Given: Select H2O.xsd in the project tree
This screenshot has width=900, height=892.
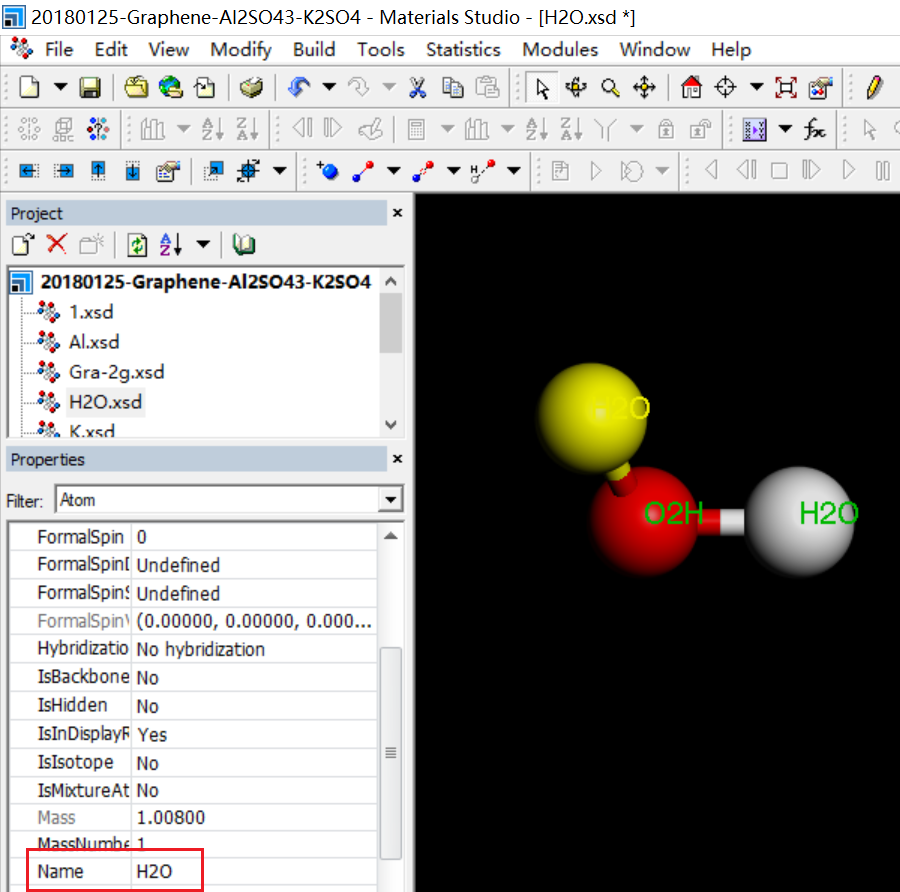Looking at the screenshot, I should coord(105,402).
